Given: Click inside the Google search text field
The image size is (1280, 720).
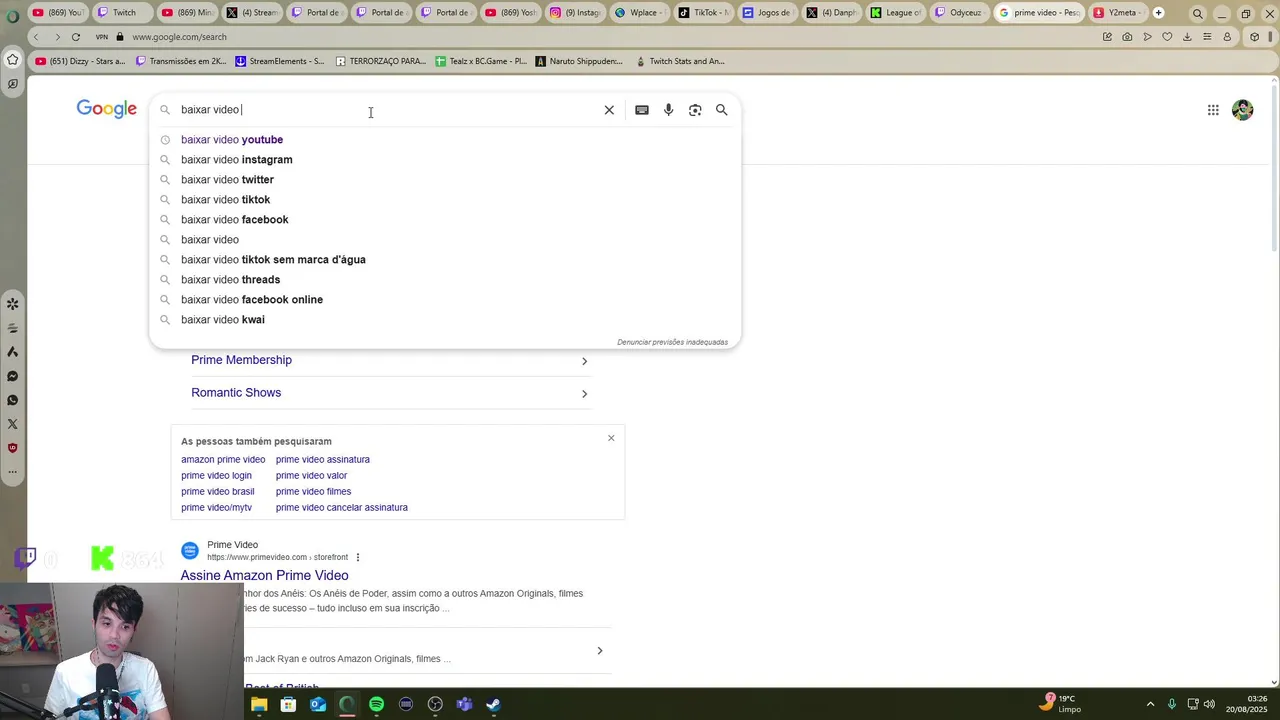Looking at the screenshot, I should (390, 110).
